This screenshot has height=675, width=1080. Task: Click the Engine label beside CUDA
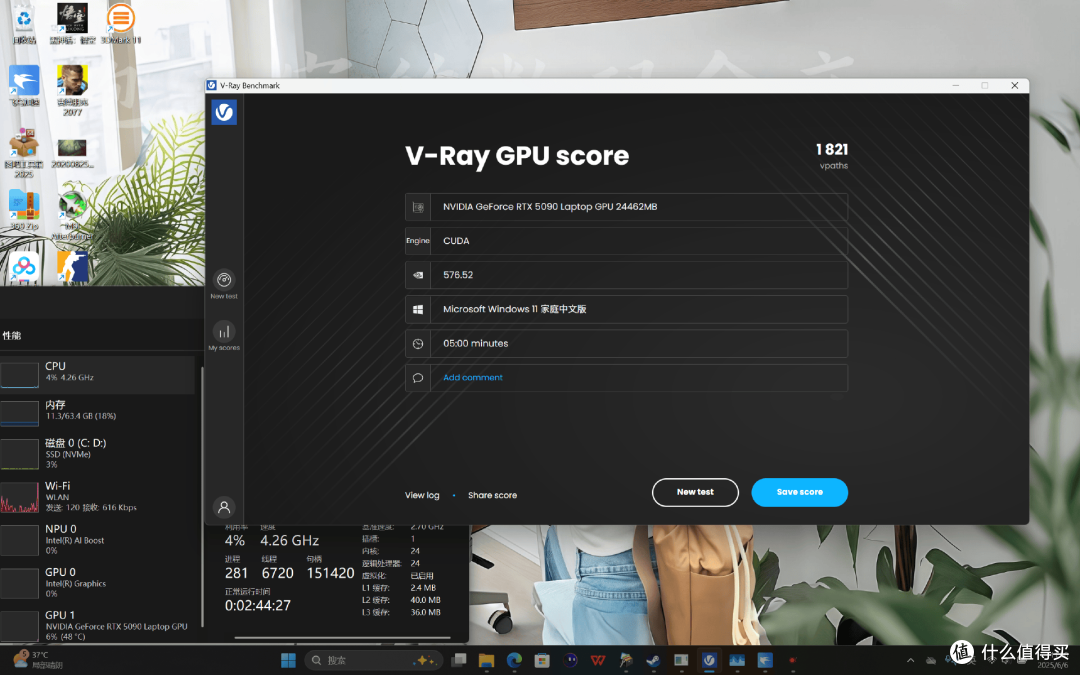(417, 241)
